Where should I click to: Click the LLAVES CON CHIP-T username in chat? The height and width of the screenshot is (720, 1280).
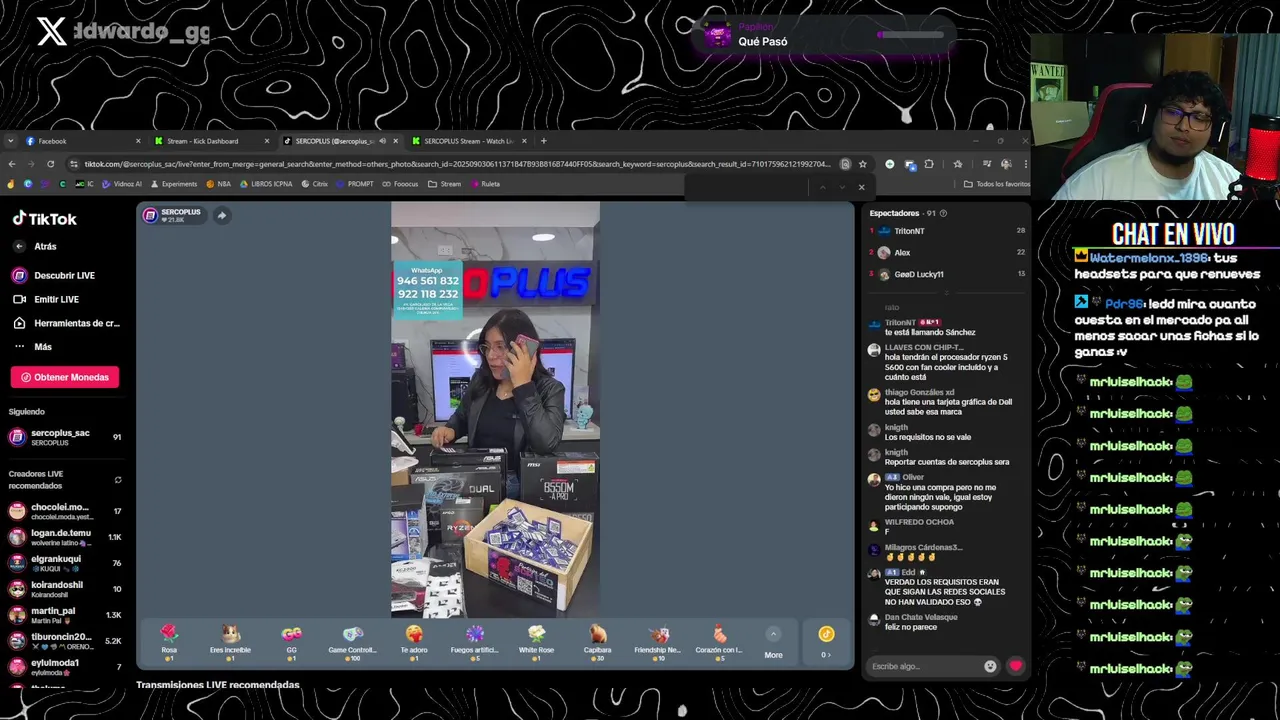(x=924, y=347)
